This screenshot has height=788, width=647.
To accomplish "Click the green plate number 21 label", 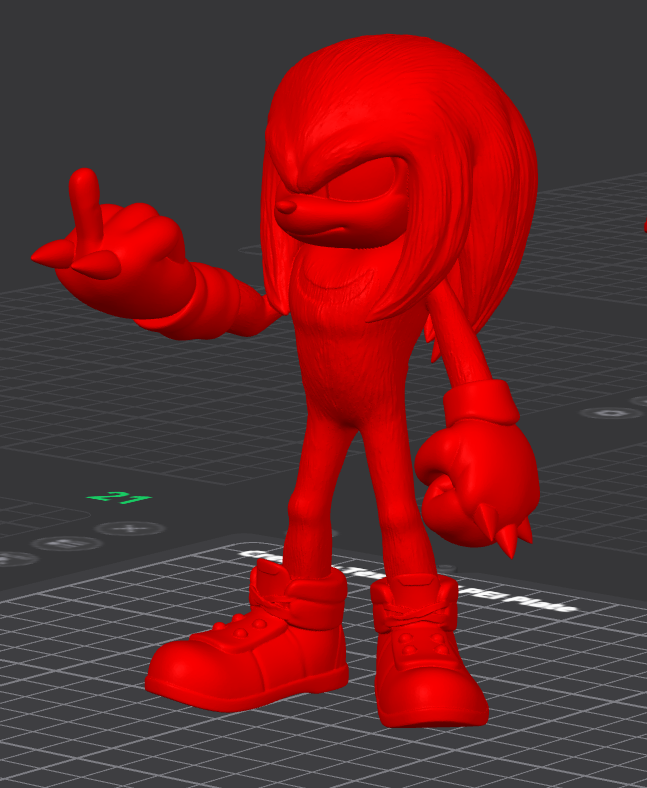I will (x=119, y=498).
